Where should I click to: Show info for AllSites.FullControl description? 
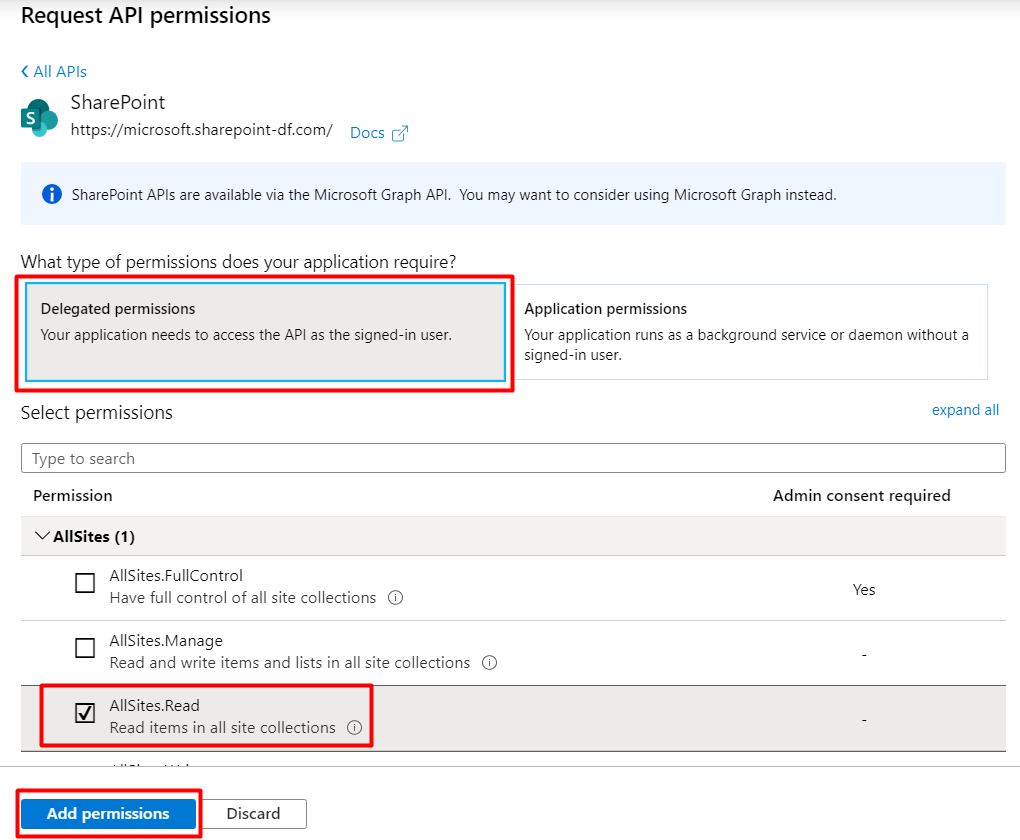coord(396,597)
